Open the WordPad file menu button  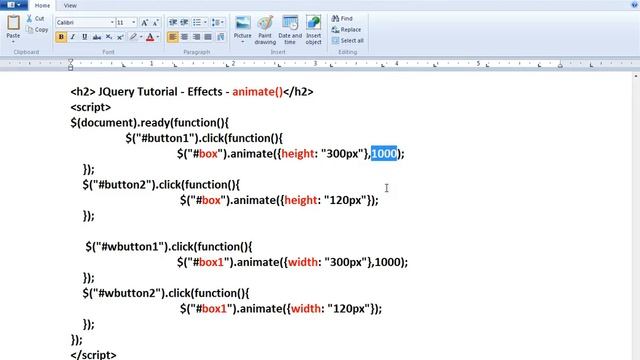pyautogui.click(x=13, y=5)
